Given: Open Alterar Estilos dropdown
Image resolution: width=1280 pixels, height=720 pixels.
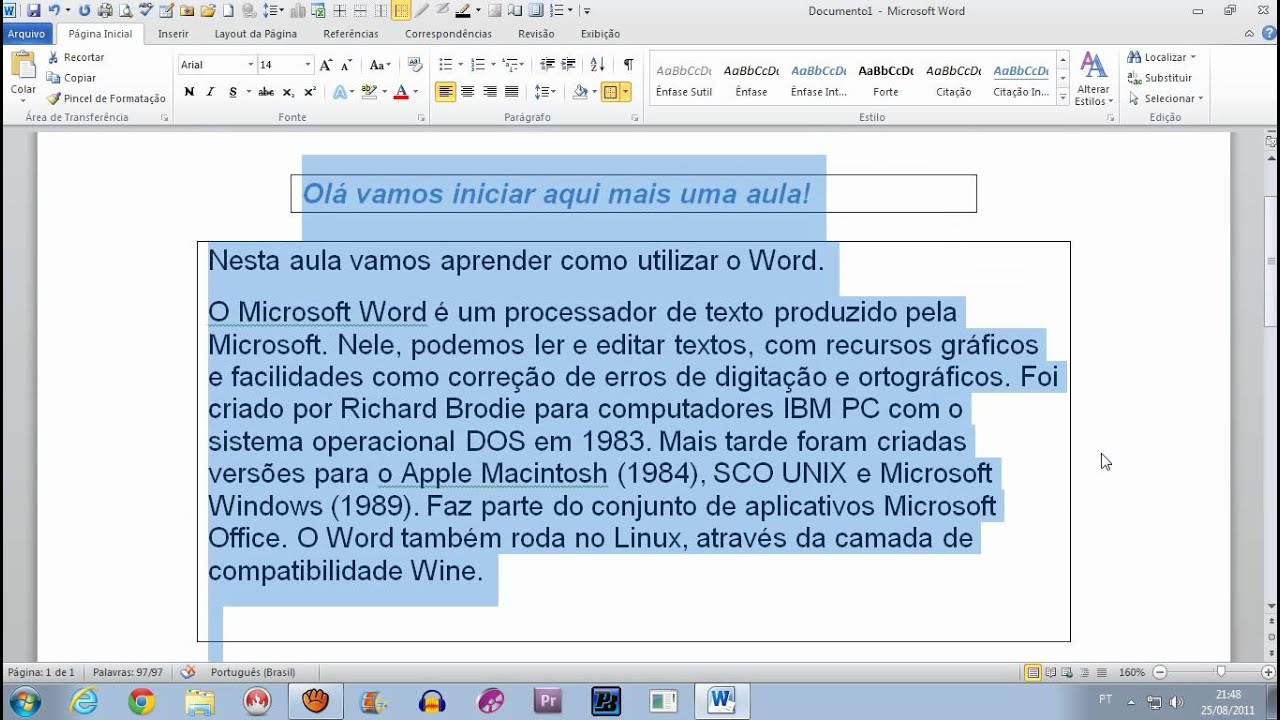Looking at the screenshot, I should [x=1094, y=80].
